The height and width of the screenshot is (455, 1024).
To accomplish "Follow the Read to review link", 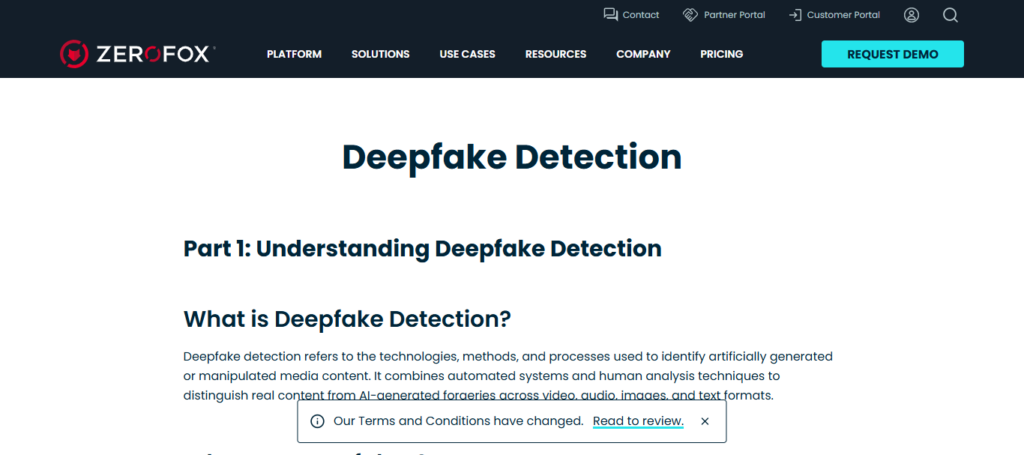I will [638, 421].
